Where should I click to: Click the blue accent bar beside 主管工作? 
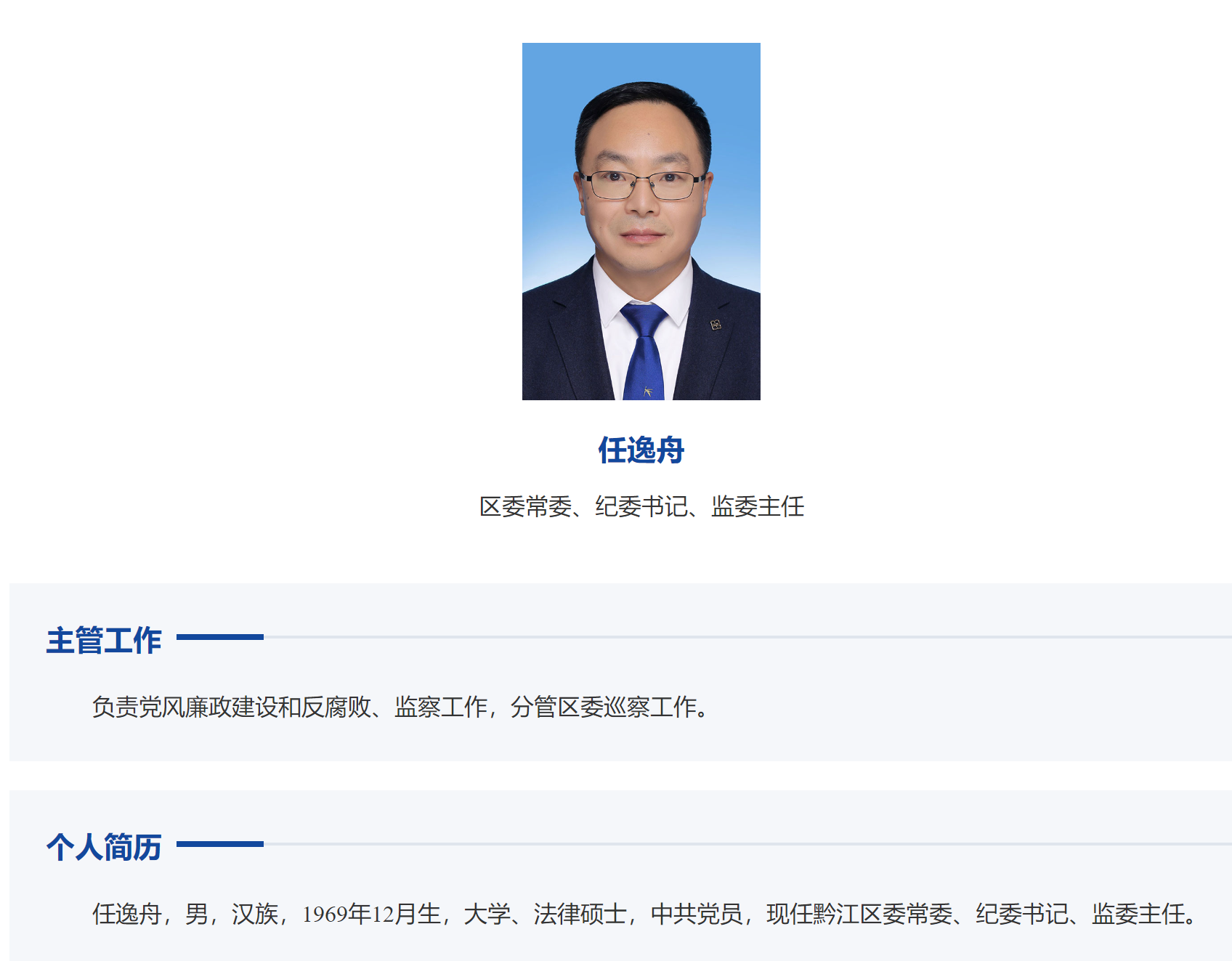coord(220,637)
